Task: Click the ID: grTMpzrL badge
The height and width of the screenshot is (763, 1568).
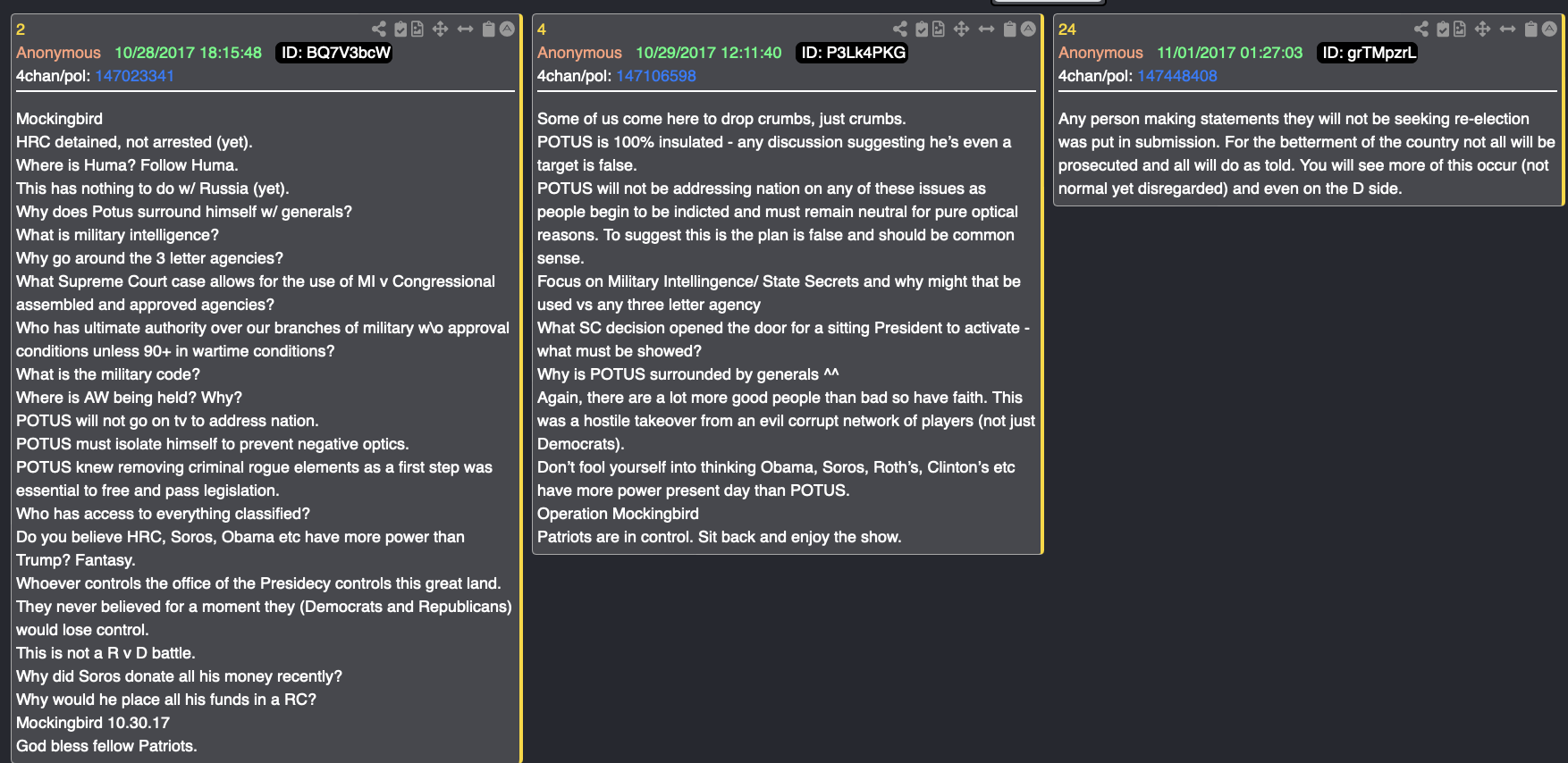Action: point(1368,53)
